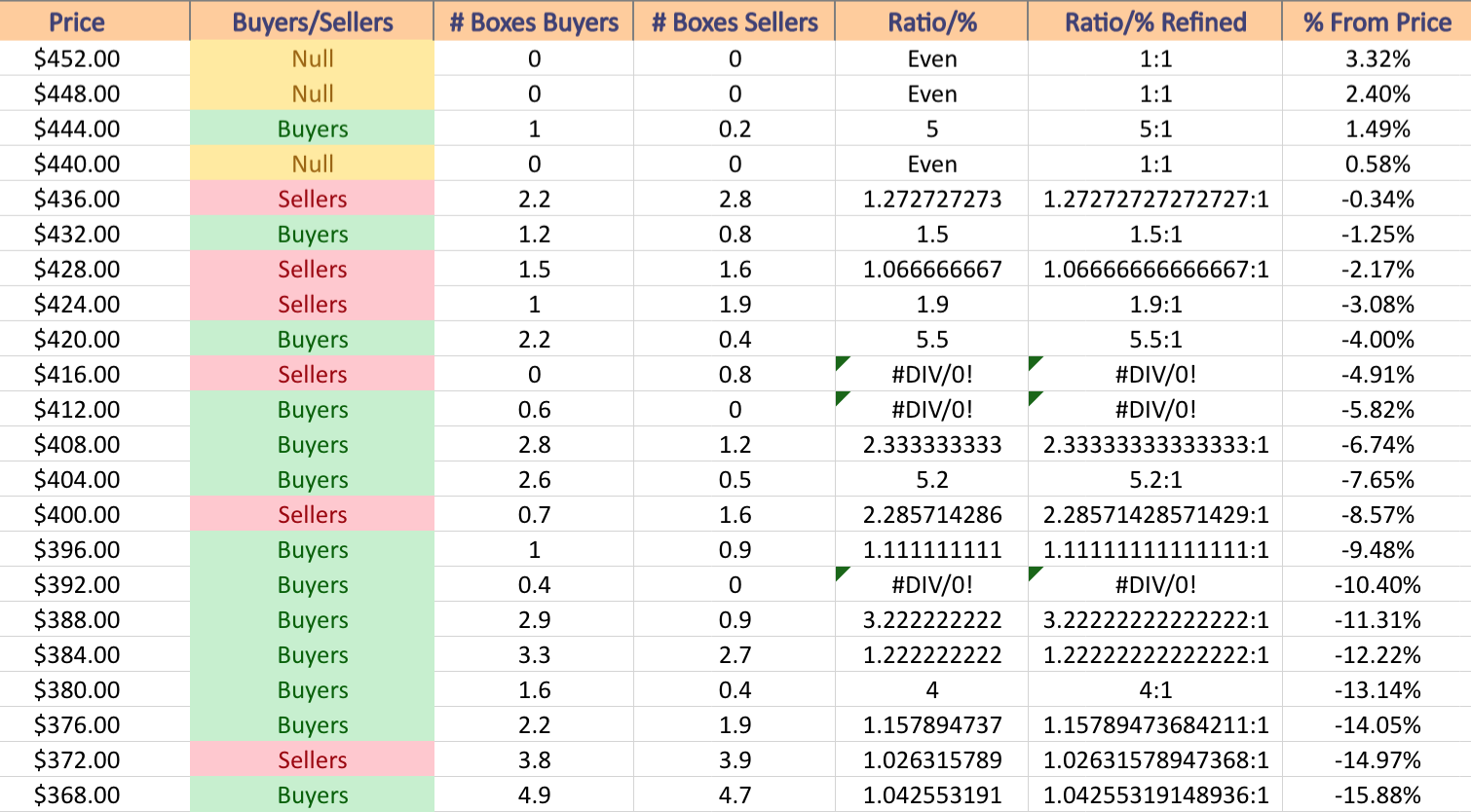
Task: Select the Null cell in the $440.00 row
Action: pyautogui.click(x=312, y=164)
